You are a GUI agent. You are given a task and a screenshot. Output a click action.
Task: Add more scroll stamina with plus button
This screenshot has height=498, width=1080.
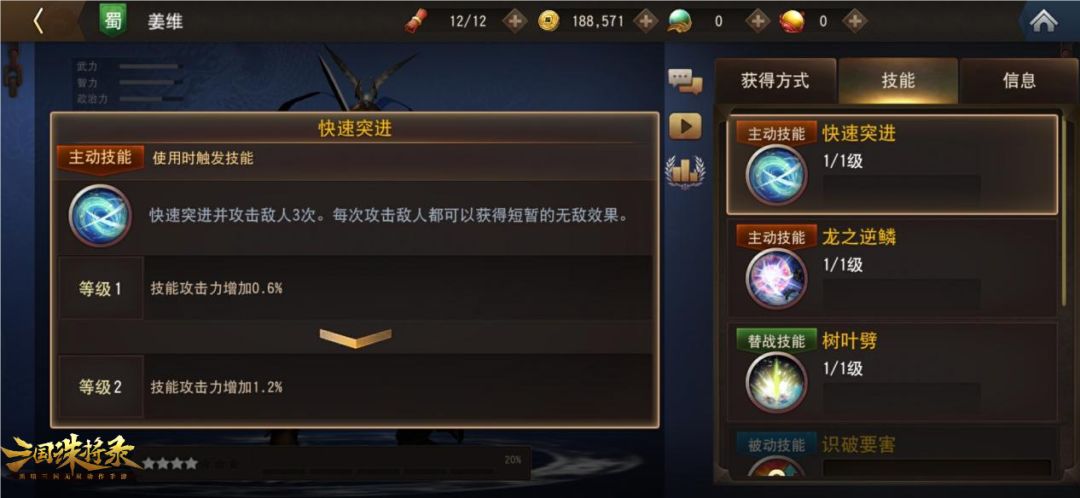coord(515,21)
